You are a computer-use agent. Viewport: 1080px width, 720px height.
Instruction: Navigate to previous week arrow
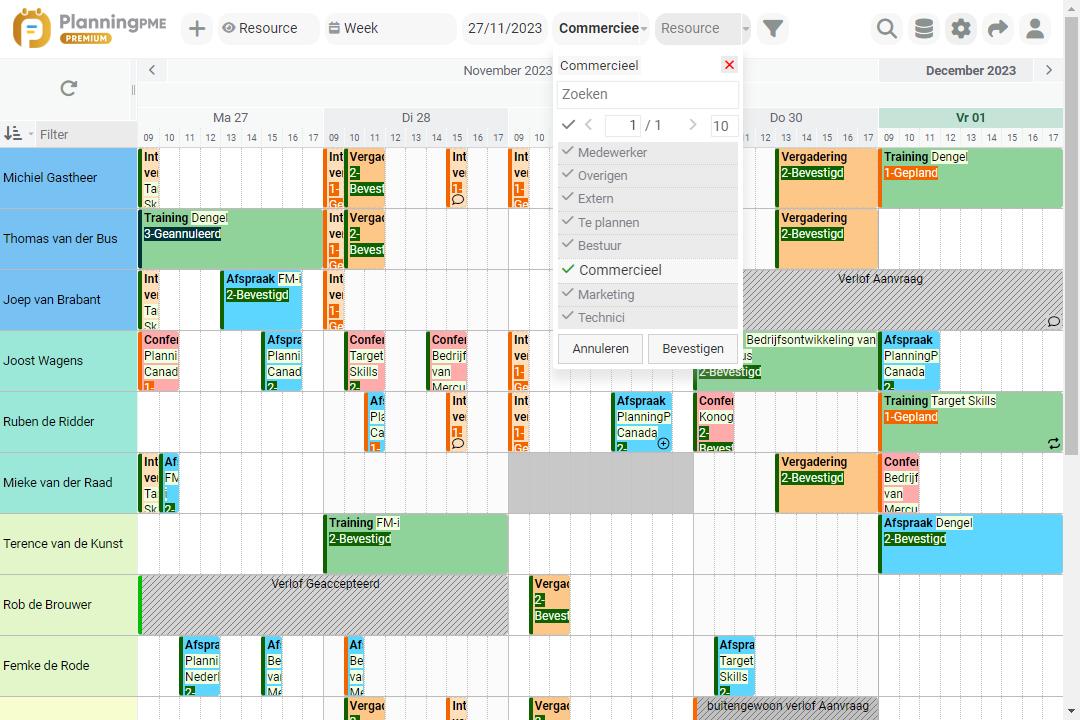point(152,70)
